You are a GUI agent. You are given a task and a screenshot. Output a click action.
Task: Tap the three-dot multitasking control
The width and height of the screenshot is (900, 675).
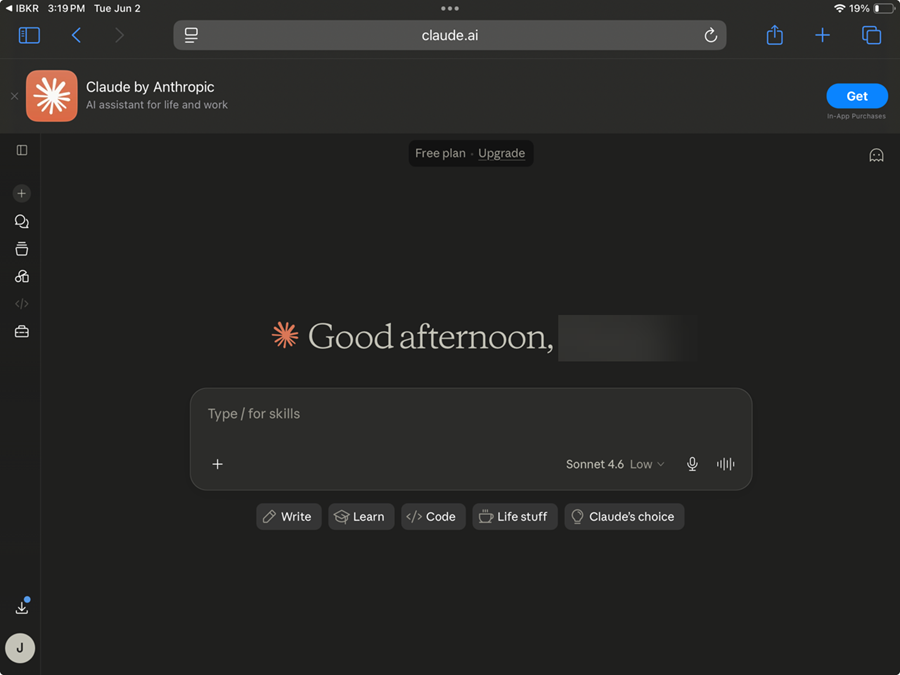point(449,8)
